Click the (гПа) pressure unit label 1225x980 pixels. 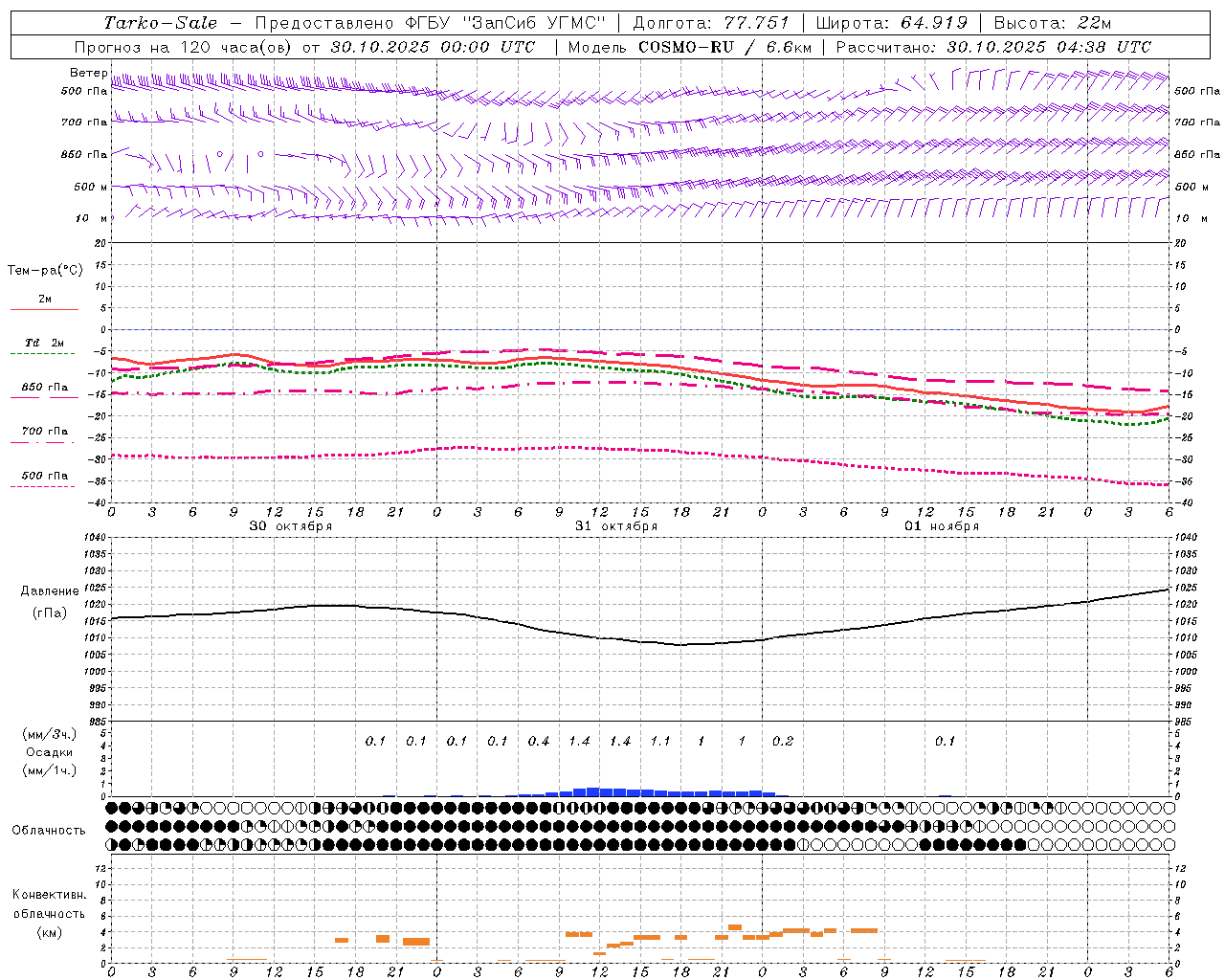50,612
